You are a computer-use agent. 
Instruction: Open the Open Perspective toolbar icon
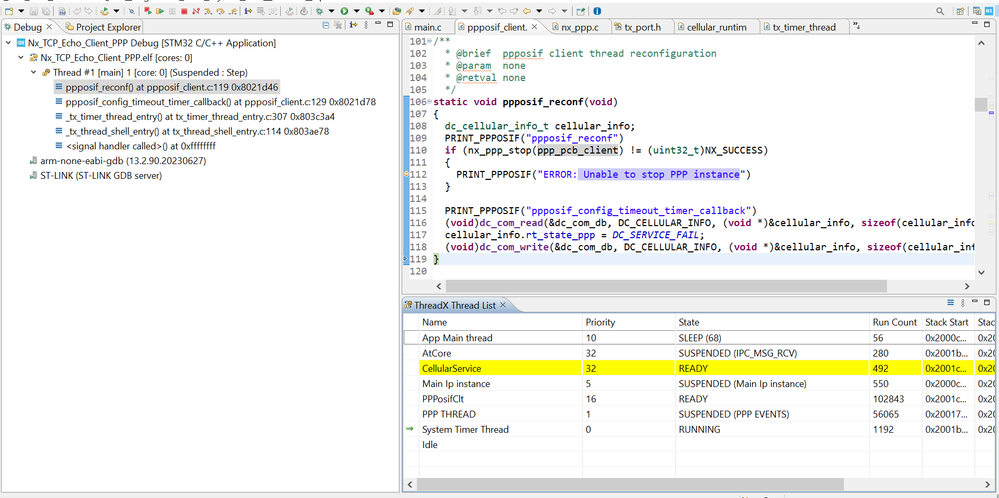(x=960, y=11)
